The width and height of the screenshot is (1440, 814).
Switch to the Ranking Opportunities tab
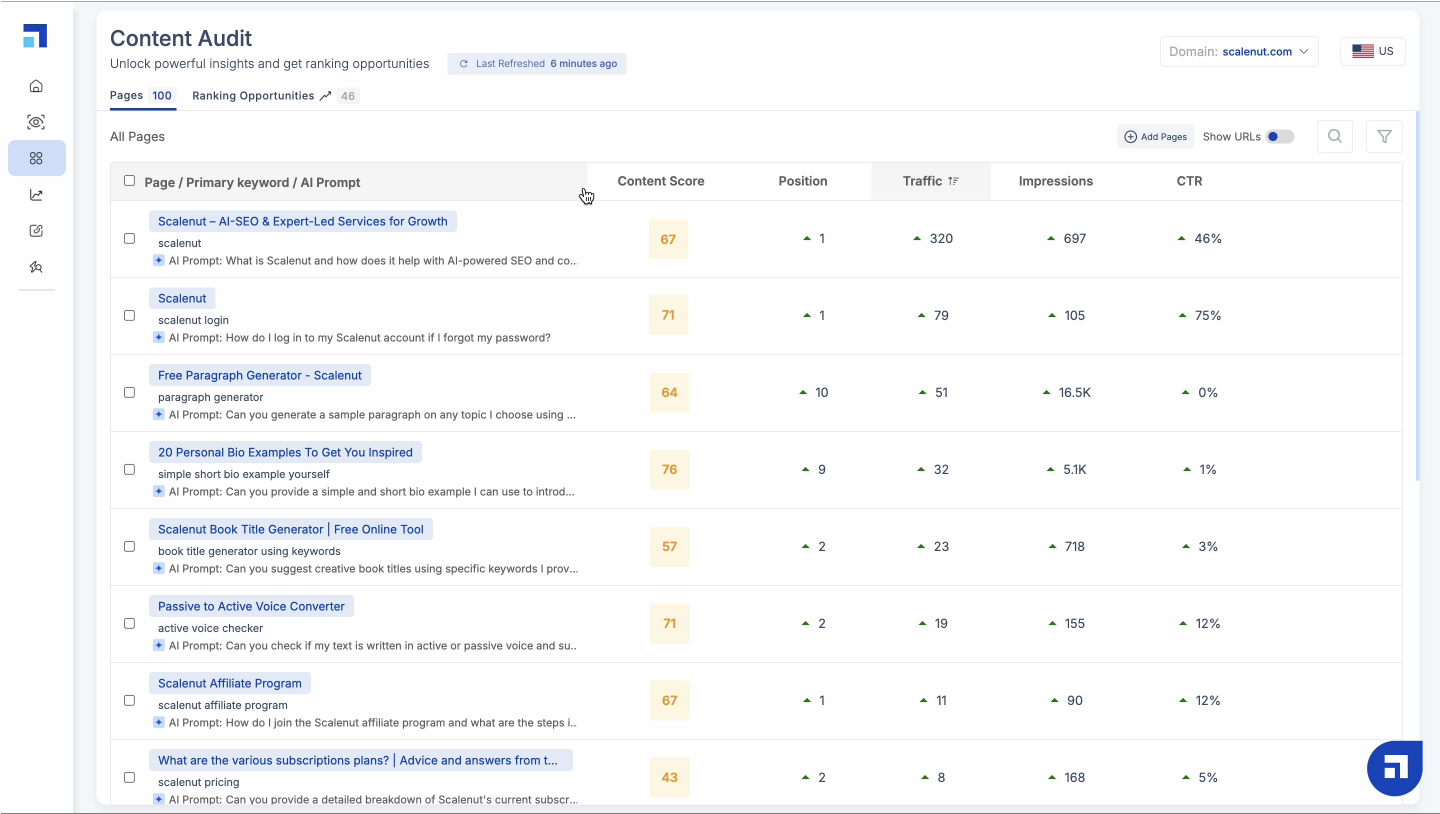click(x=275, y=96)
